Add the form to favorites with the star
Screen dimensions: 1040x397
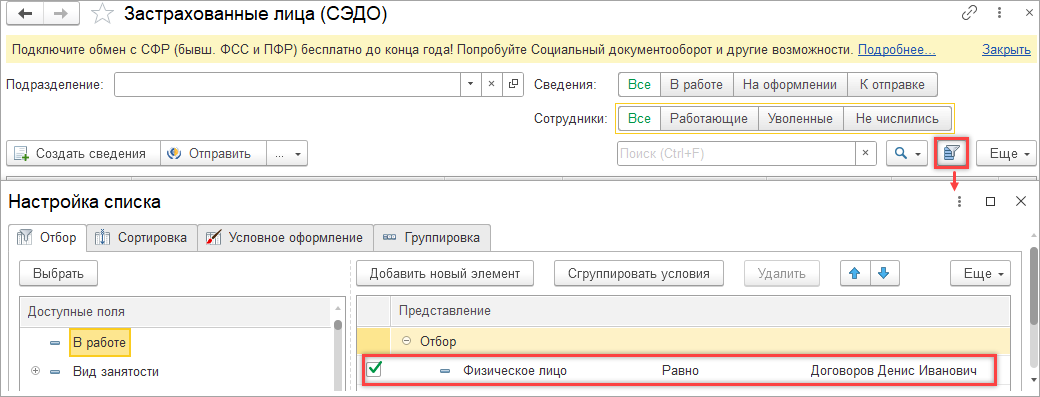point(103,14)
